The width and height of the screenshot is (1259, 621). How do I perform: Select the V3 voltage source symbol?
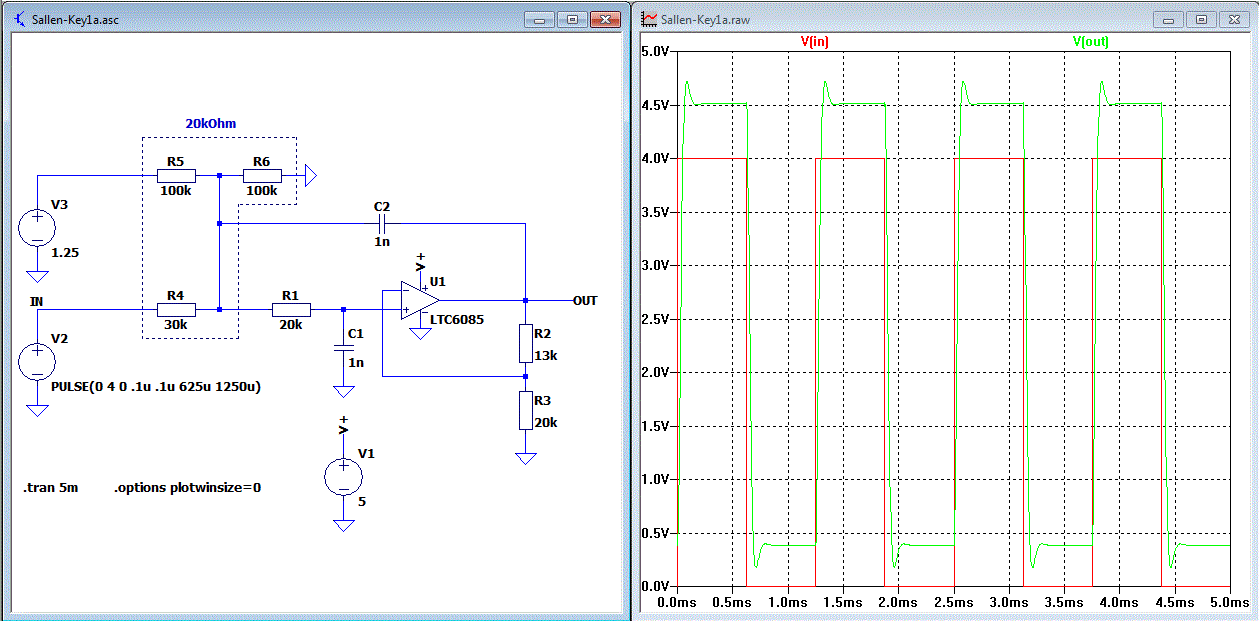38,228
